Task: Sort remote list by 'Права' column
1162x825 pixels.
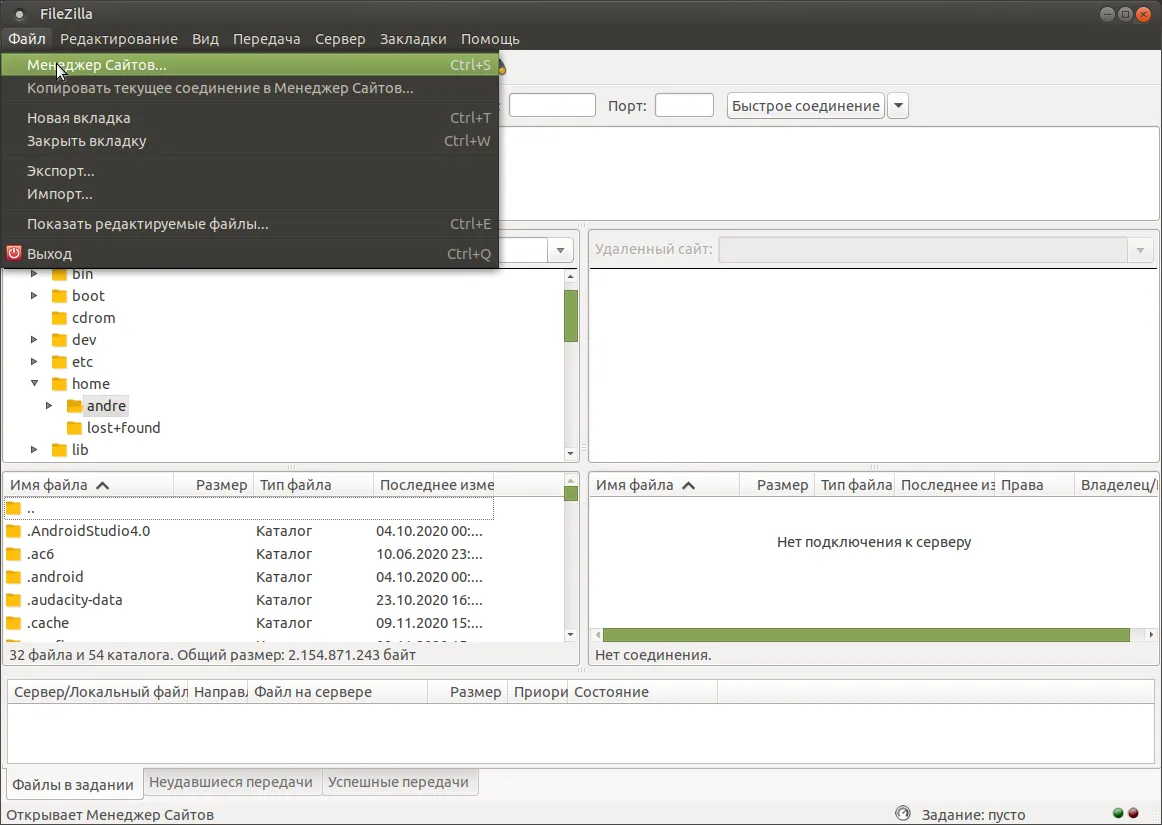Action: pos(1035,485)
